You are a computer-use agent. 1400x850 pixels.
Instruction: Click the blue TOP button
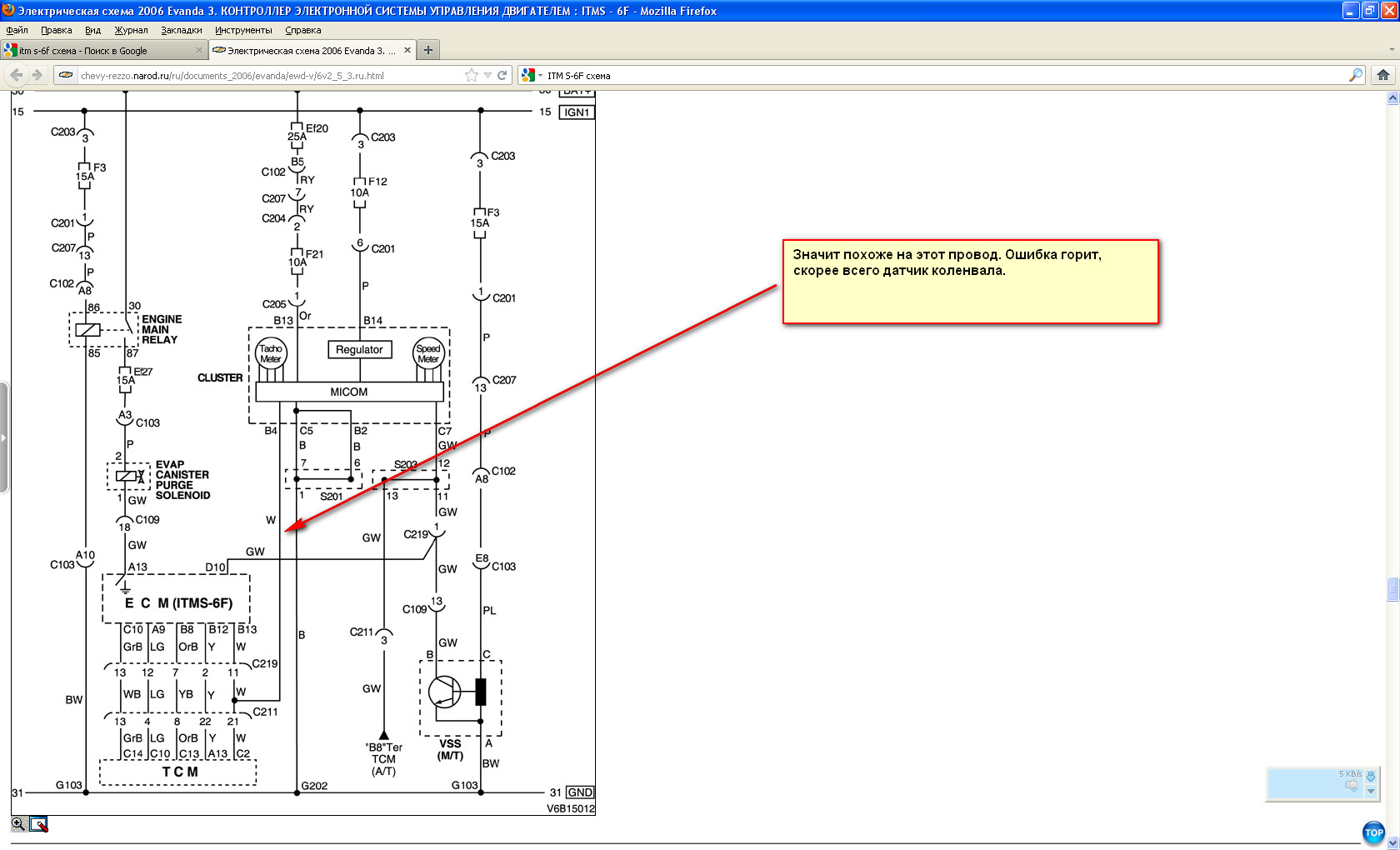[1373, 832]
